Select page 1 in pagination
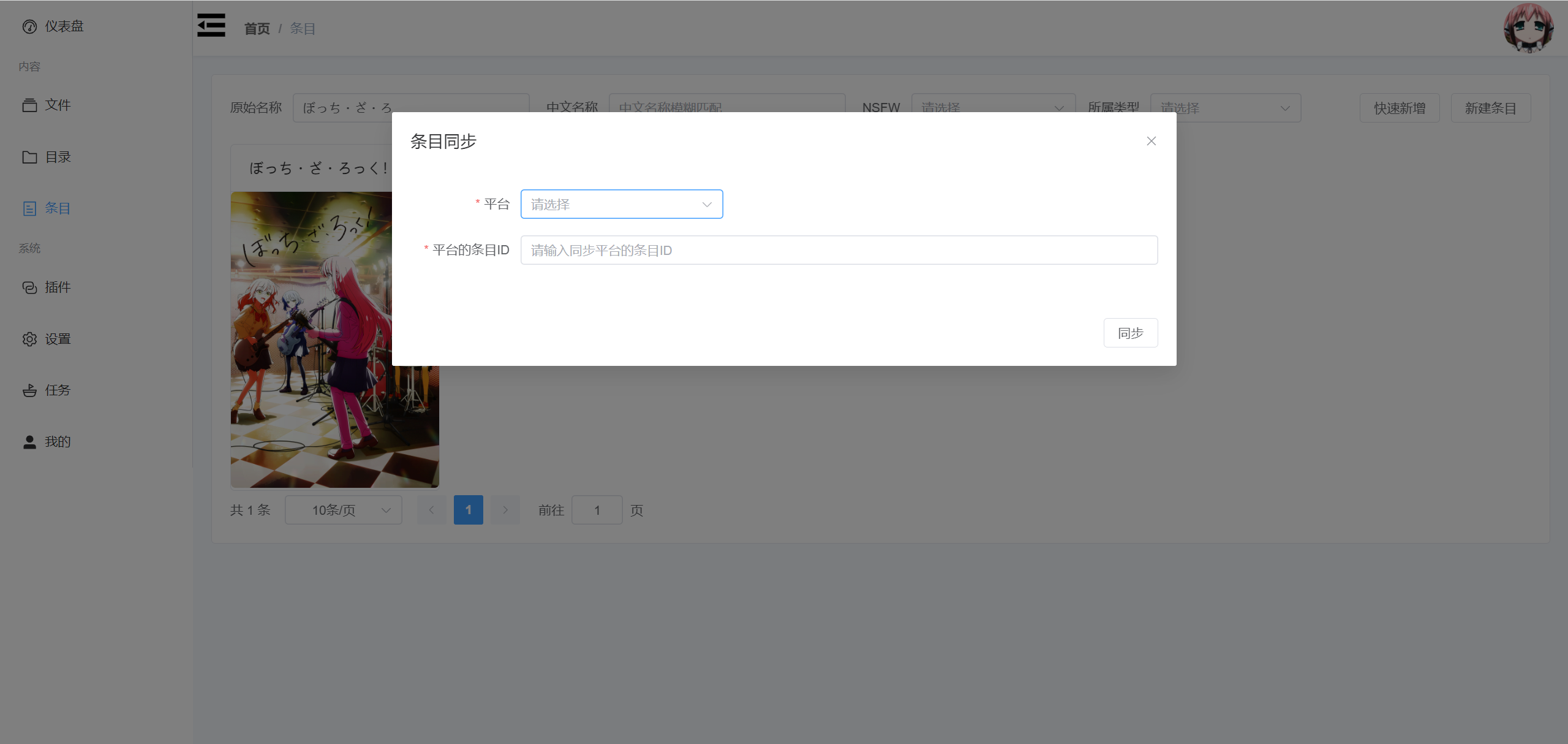The image size is (1568, 744). click(x=469, y=510)
